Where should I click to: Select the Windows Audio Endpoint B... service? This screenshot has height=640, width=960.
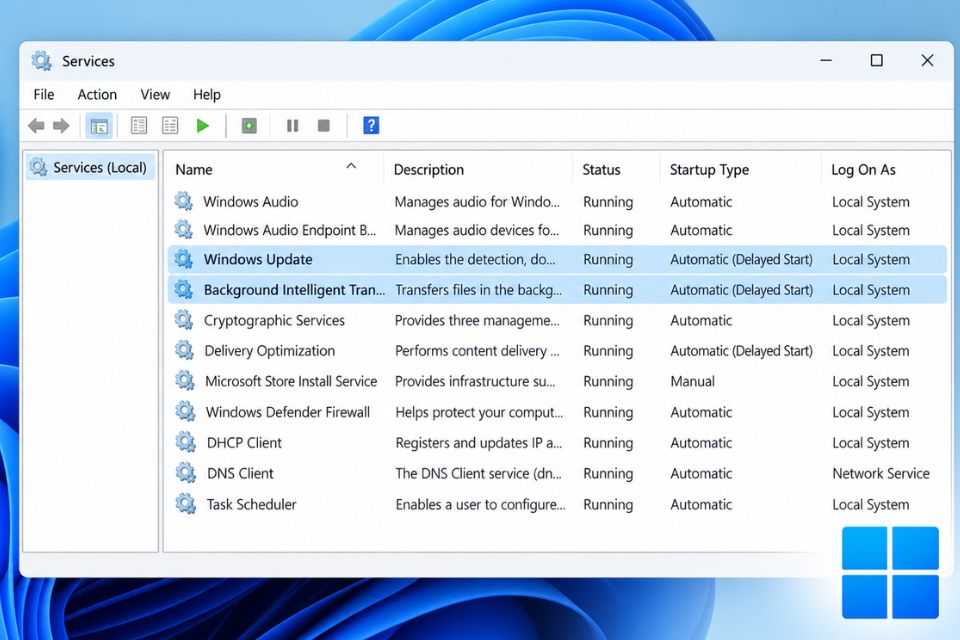[x=290, y=230]
